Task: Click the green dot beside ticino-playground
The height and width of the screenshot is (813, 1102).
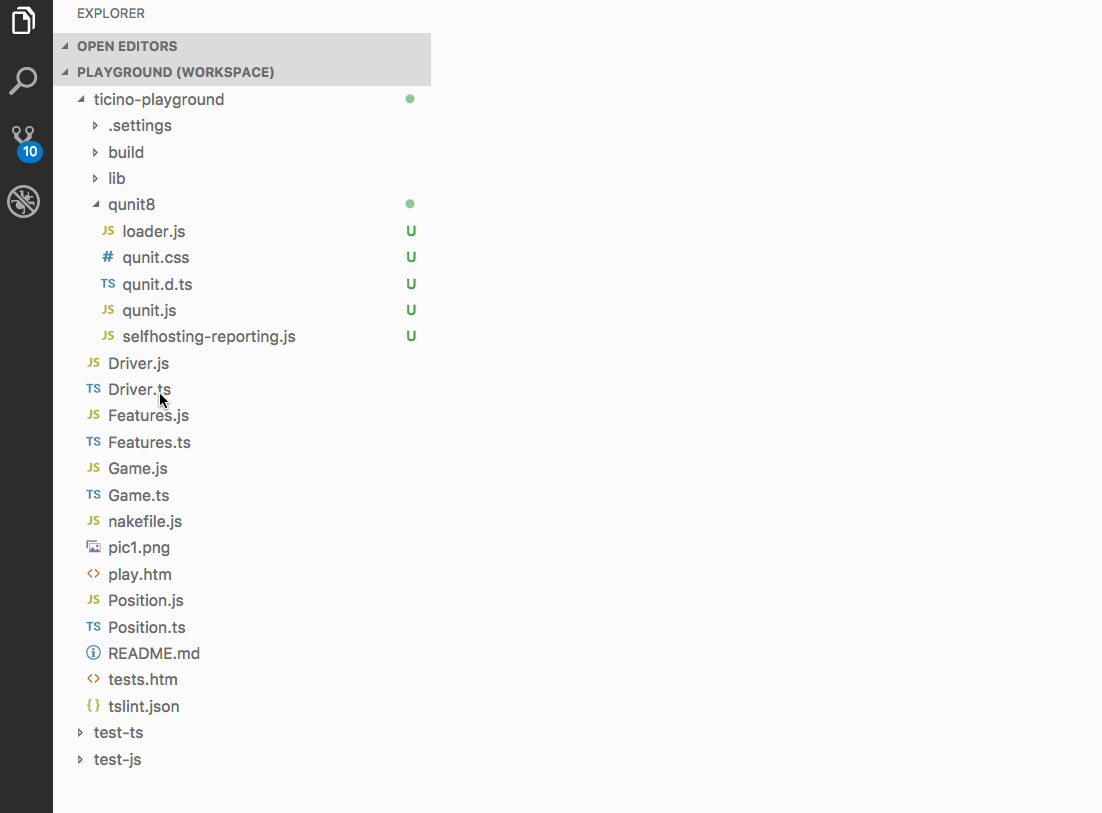Action: 409,99
